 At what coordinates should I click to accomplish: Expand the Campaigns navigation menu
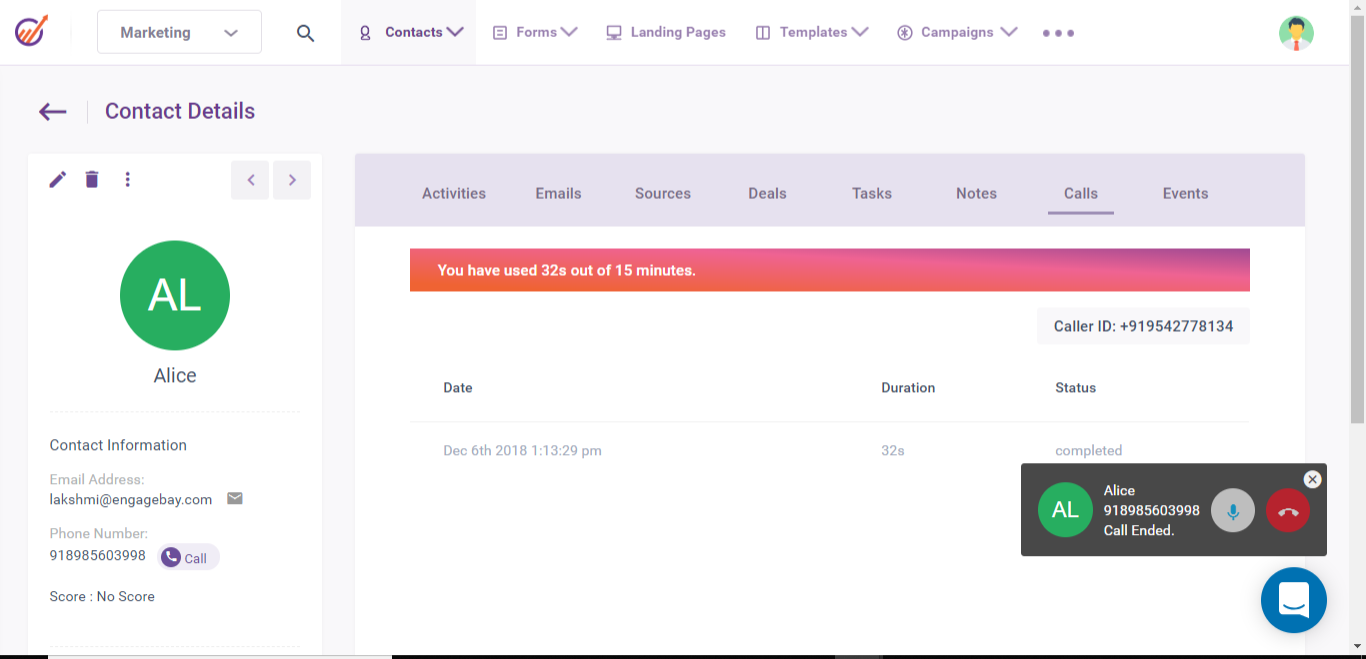click(x=957, y=32)
